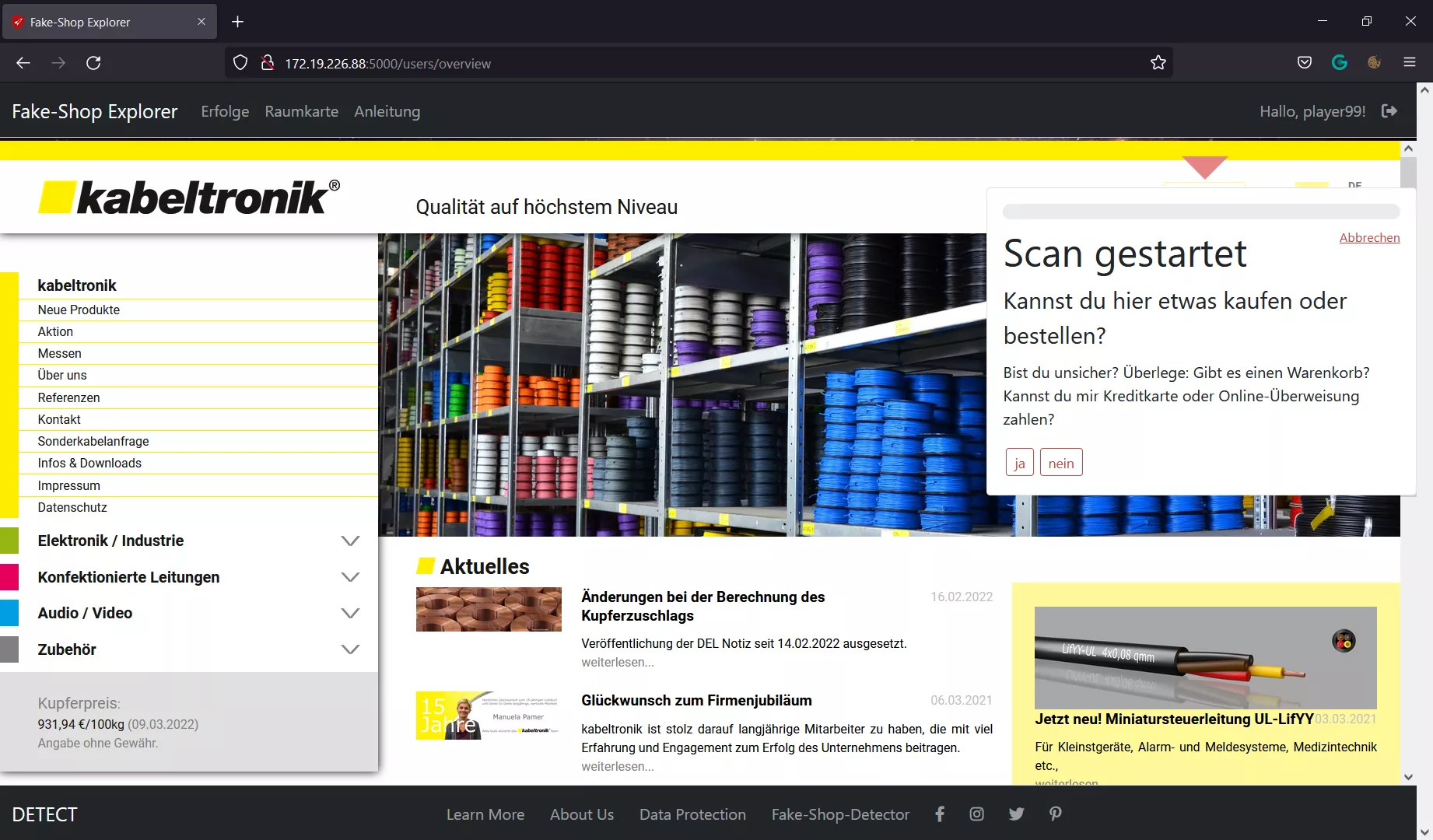Open the Pinterest icon in the footer

tap(1055, 814)
